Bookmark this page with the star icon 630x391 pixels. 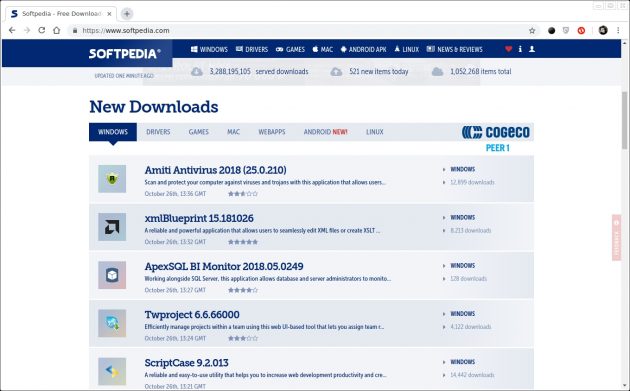(532, 31)
